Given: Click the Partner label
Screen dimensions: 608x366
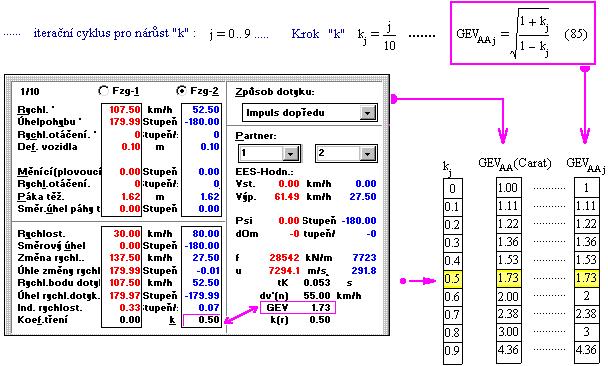Looking at the screenshot, I should point(256,136).
